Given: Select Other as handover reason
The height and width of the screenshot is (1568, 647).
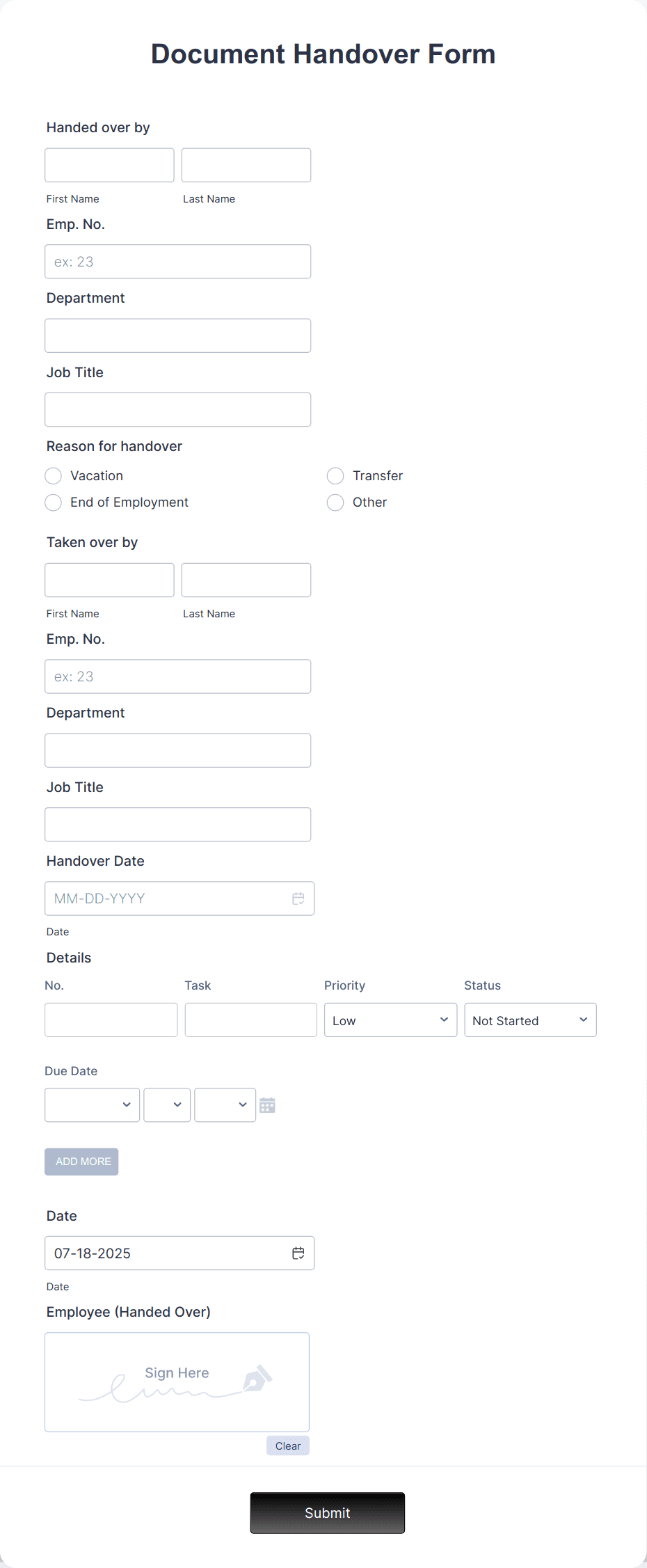Looking at the screenshot, I should pos(335,502).
